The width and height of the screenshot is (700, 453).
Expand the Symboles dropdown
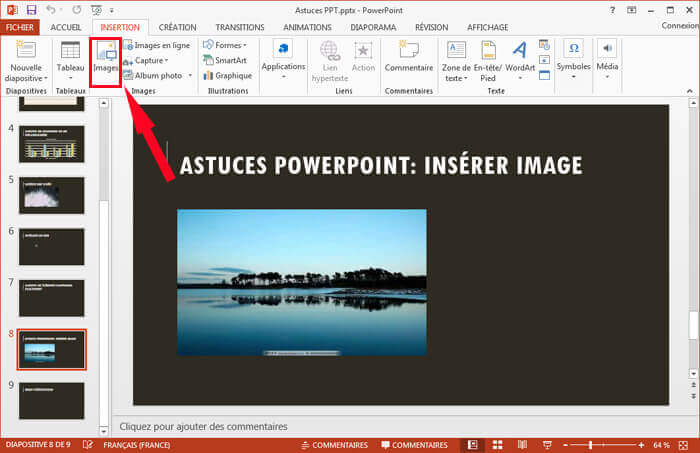point(574,59)
